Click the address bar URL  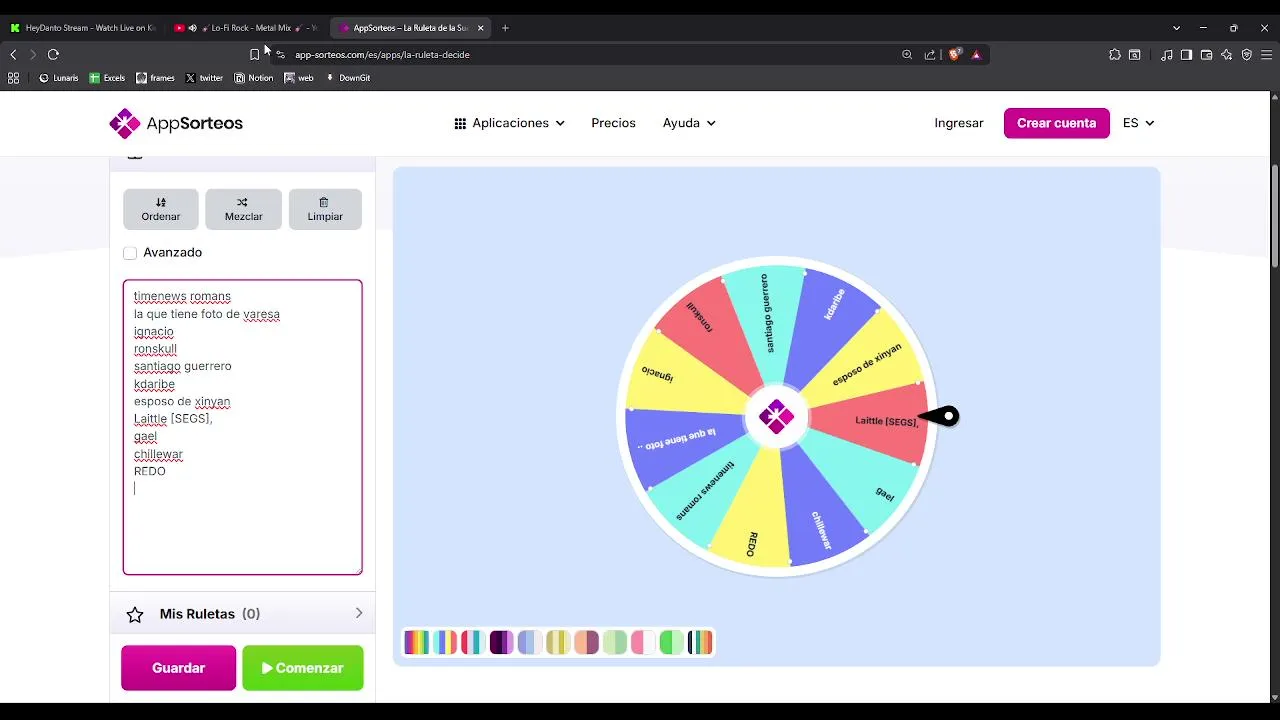382,55
